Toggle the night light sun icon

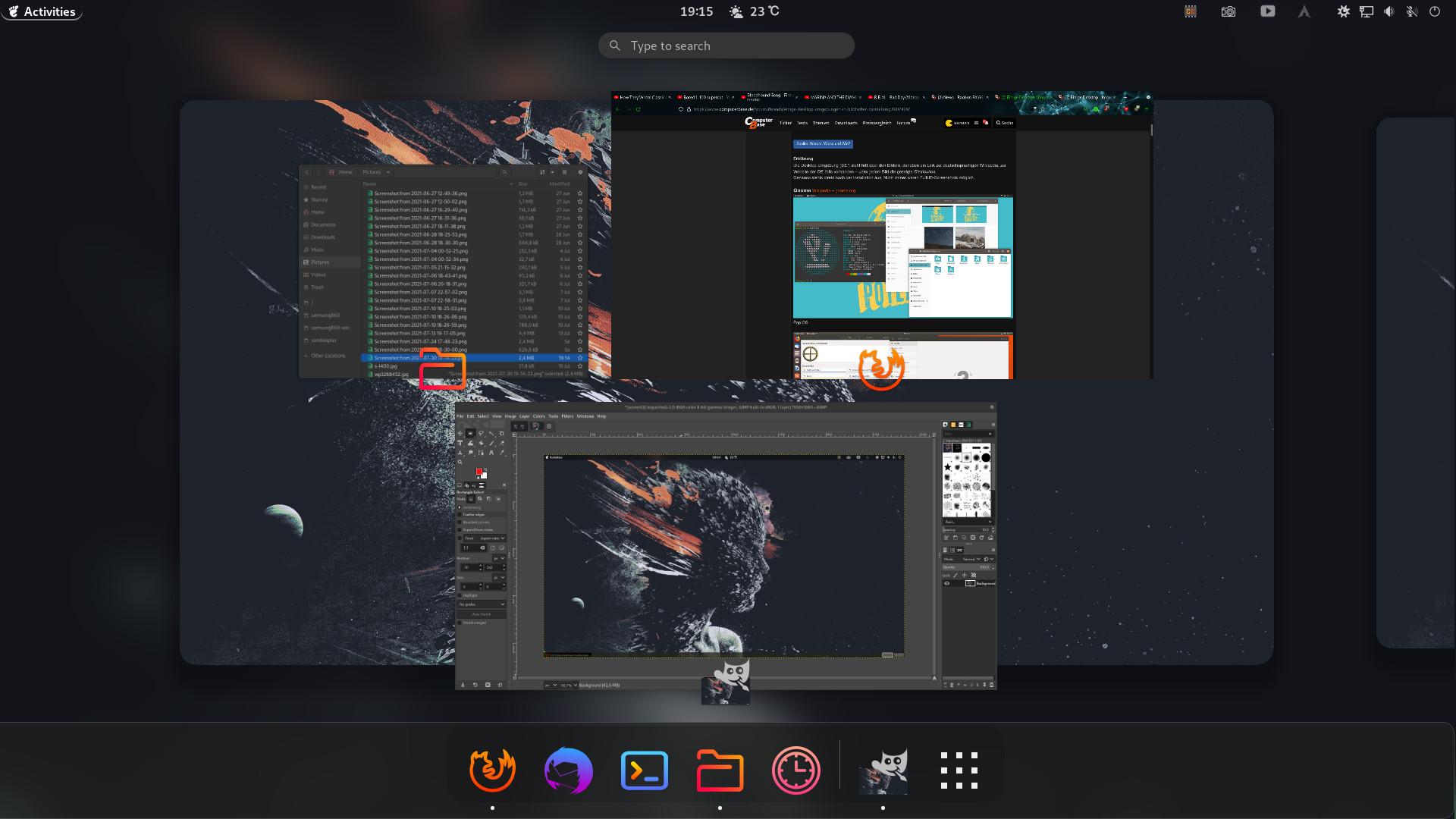click(1343, 11)
